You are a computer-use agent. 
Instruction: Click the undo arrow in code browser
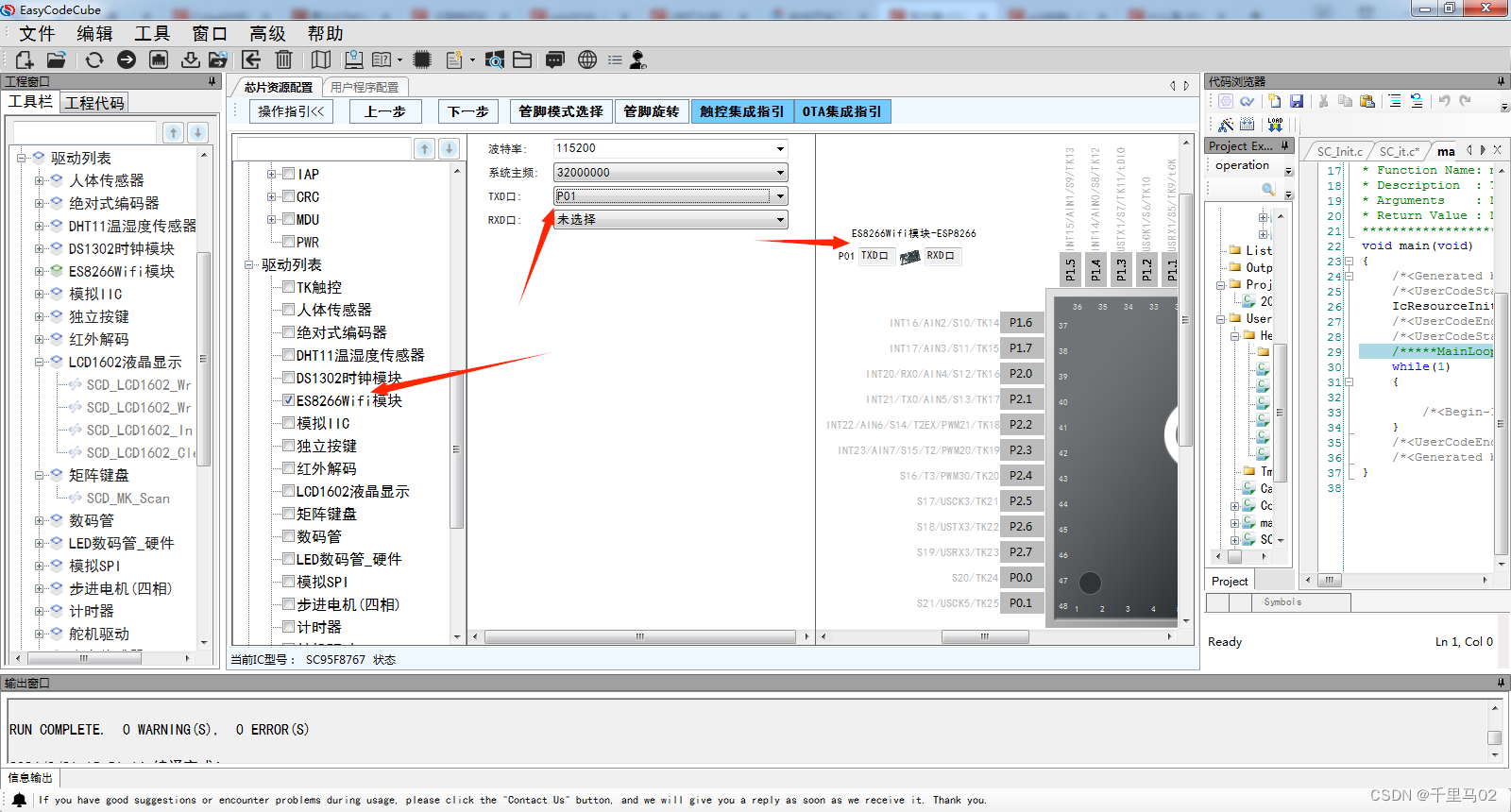(x=1444, y=101)
